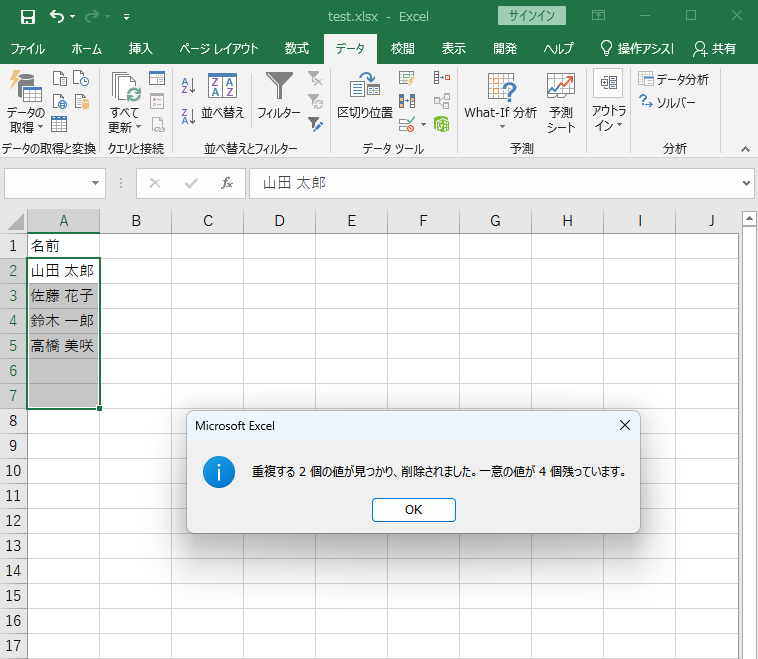Click the Reapply filter icon
758x659 pixels.
[315, 102]
